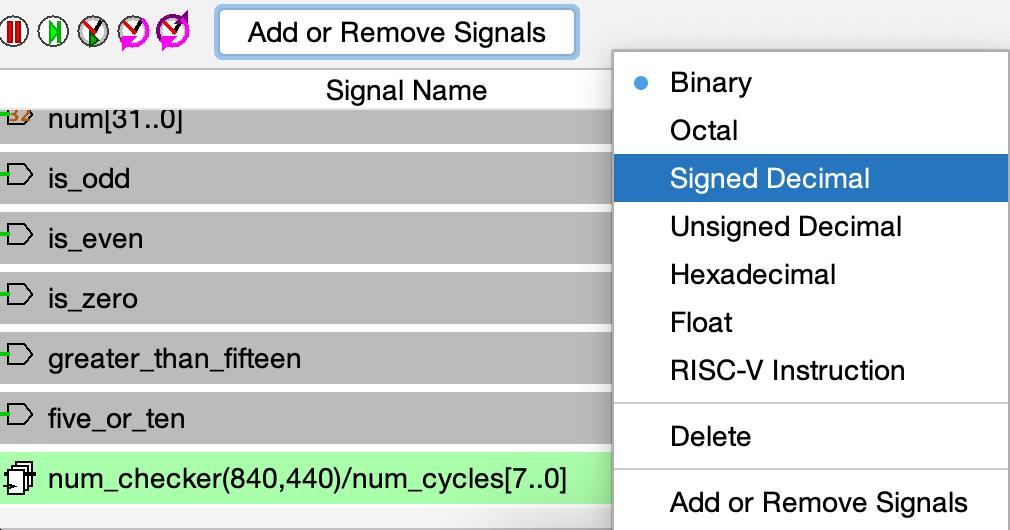Viewport: 1010px width, 530px height.
Task: Click the clock with magenta loop arrow icon
Action: (132, 32)
